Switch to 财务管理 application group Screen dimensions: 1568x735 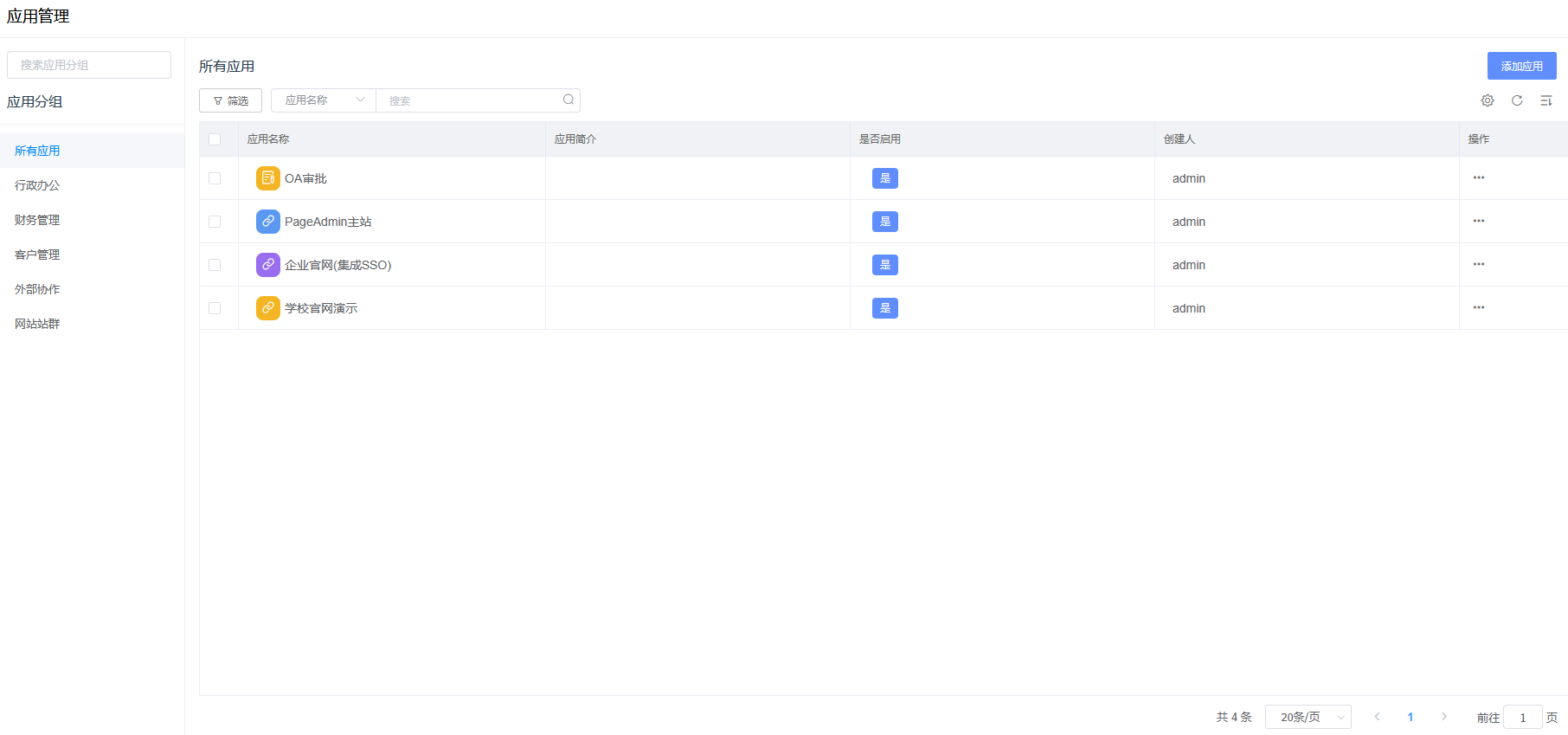[37, 220]
